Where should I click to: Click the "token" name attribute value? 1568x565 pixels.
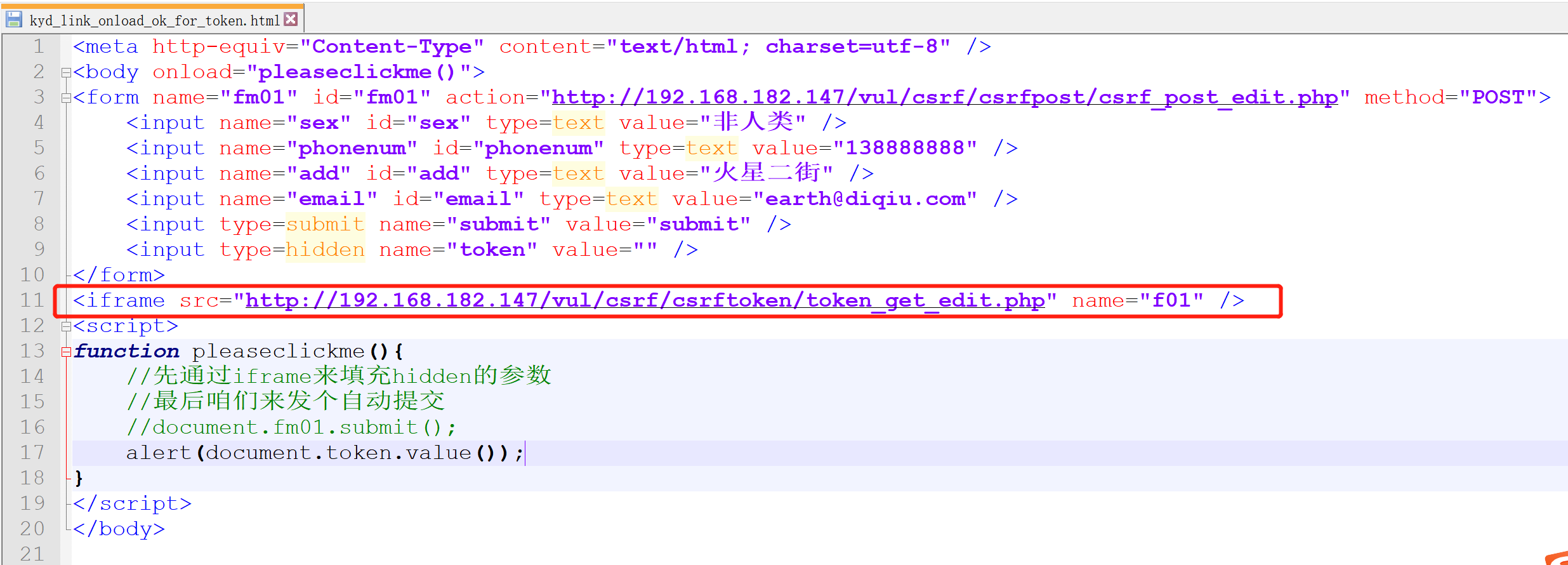coord(492,249)
